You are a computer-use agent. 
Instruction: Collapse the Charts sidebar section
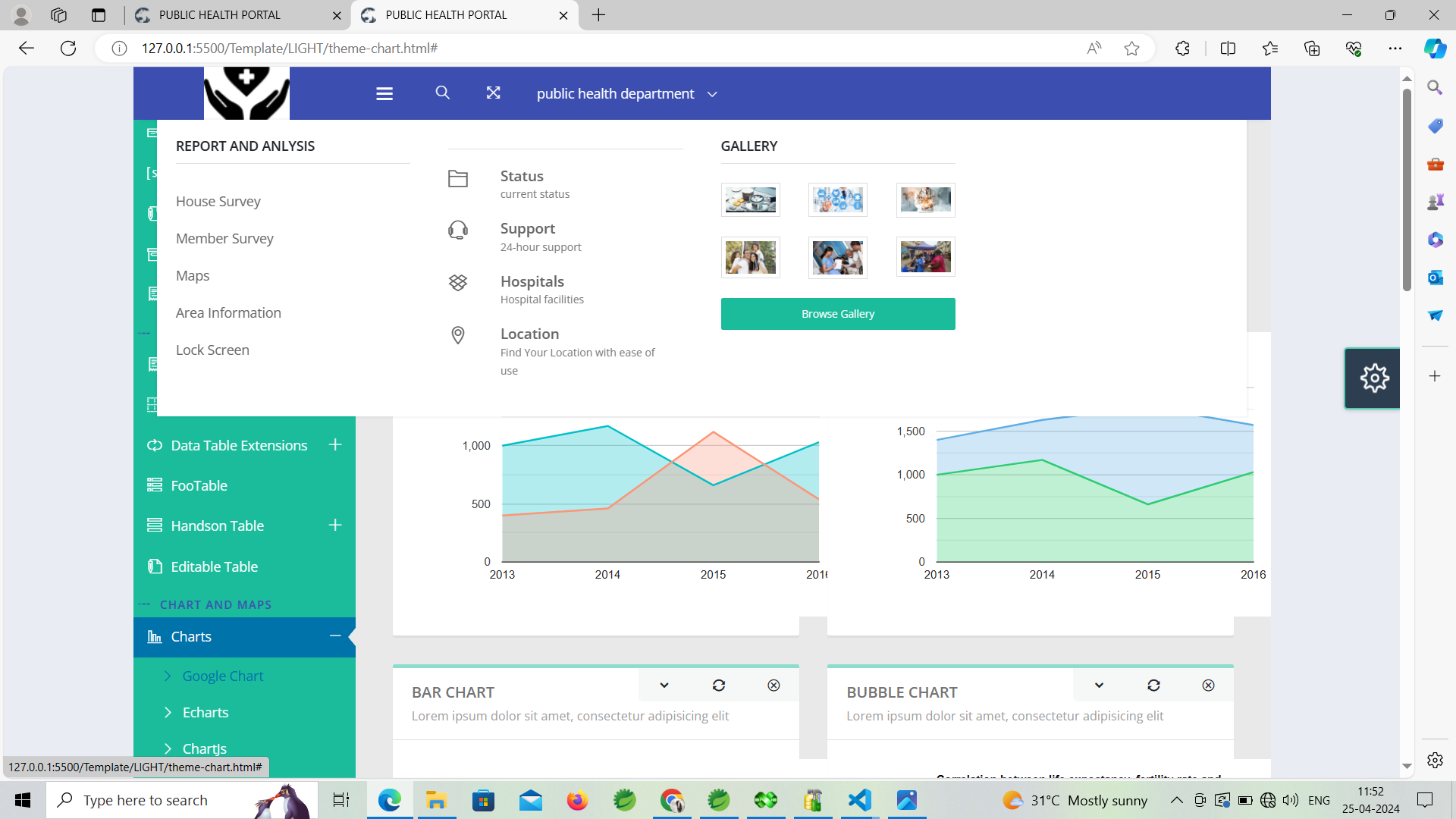tap(335, 635)
